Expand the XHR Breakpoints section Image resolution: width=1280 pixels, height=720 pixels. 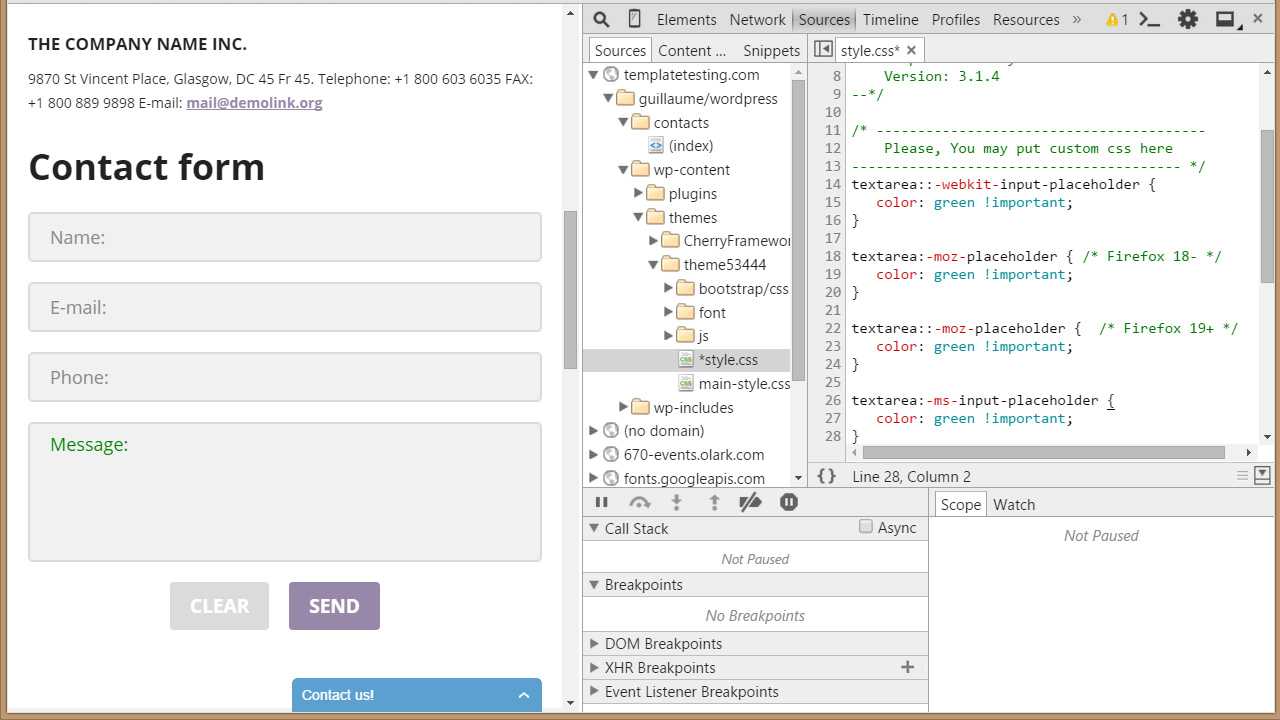coord(594,668)
